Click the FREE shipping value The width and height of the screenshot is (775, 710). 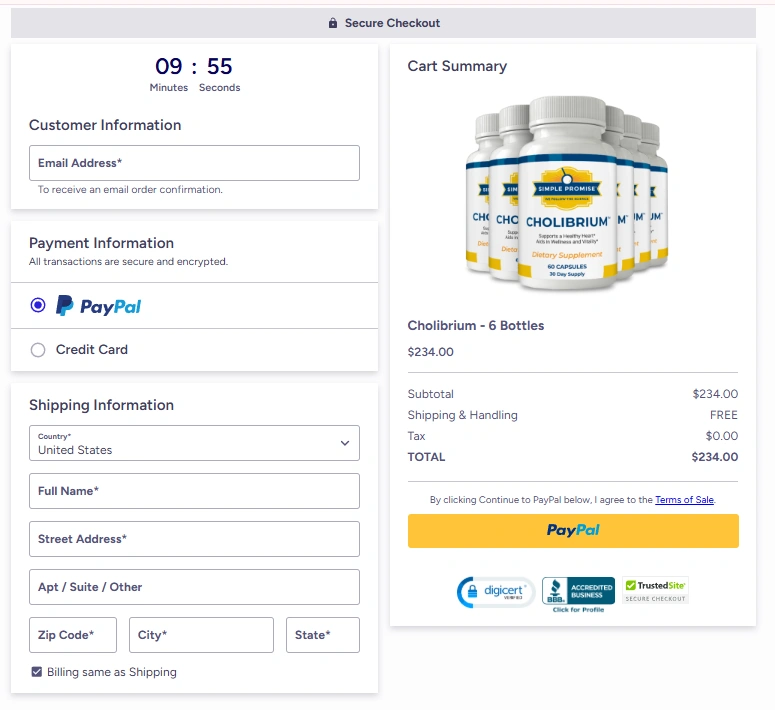tap(724, 415)
